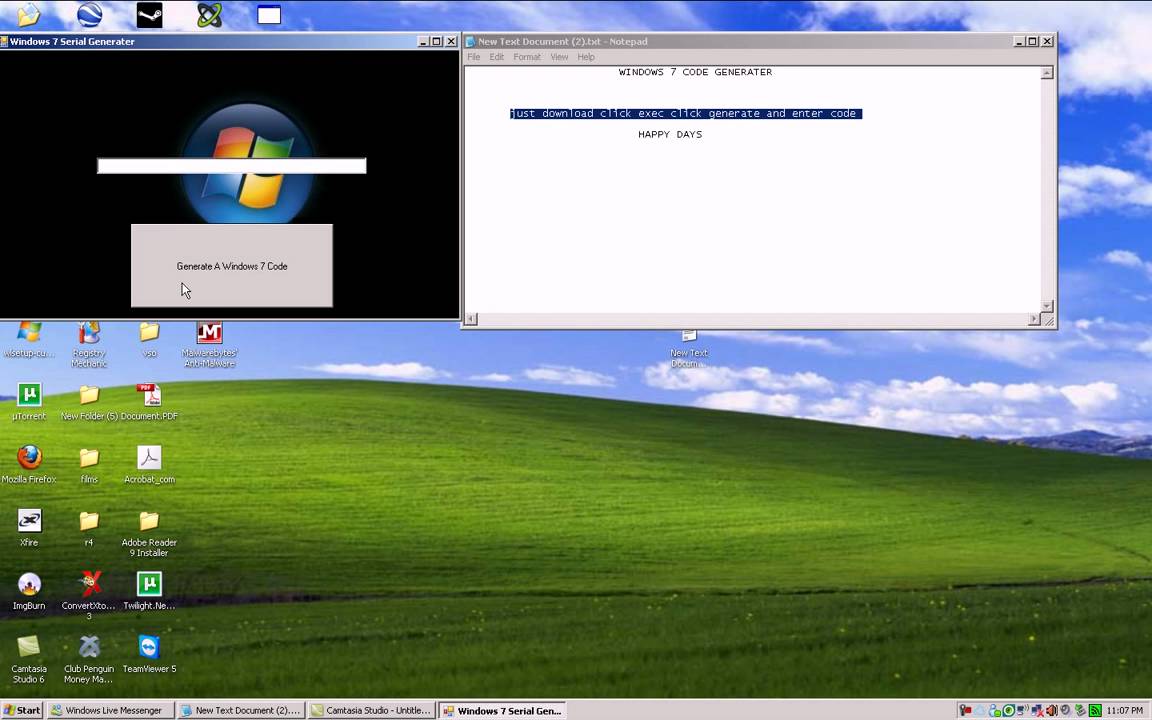Select the Xfire desktop icon
The image size is (1152, 720).
(x=29, y=528)
